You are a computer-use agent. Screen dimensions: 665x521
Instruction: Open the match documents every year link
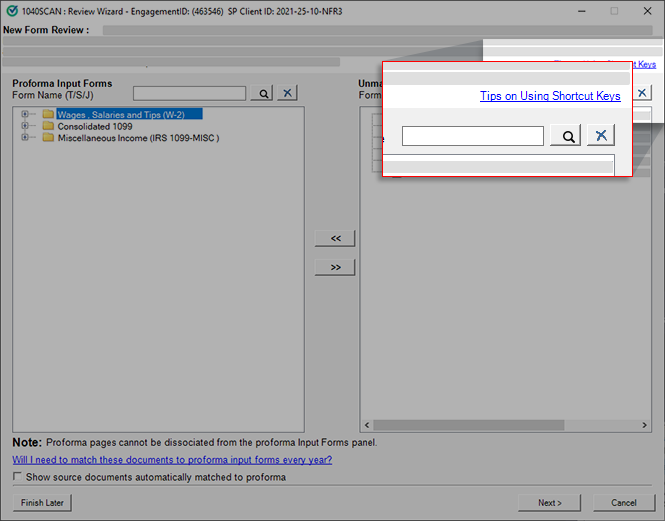click(x=172, y=460)
